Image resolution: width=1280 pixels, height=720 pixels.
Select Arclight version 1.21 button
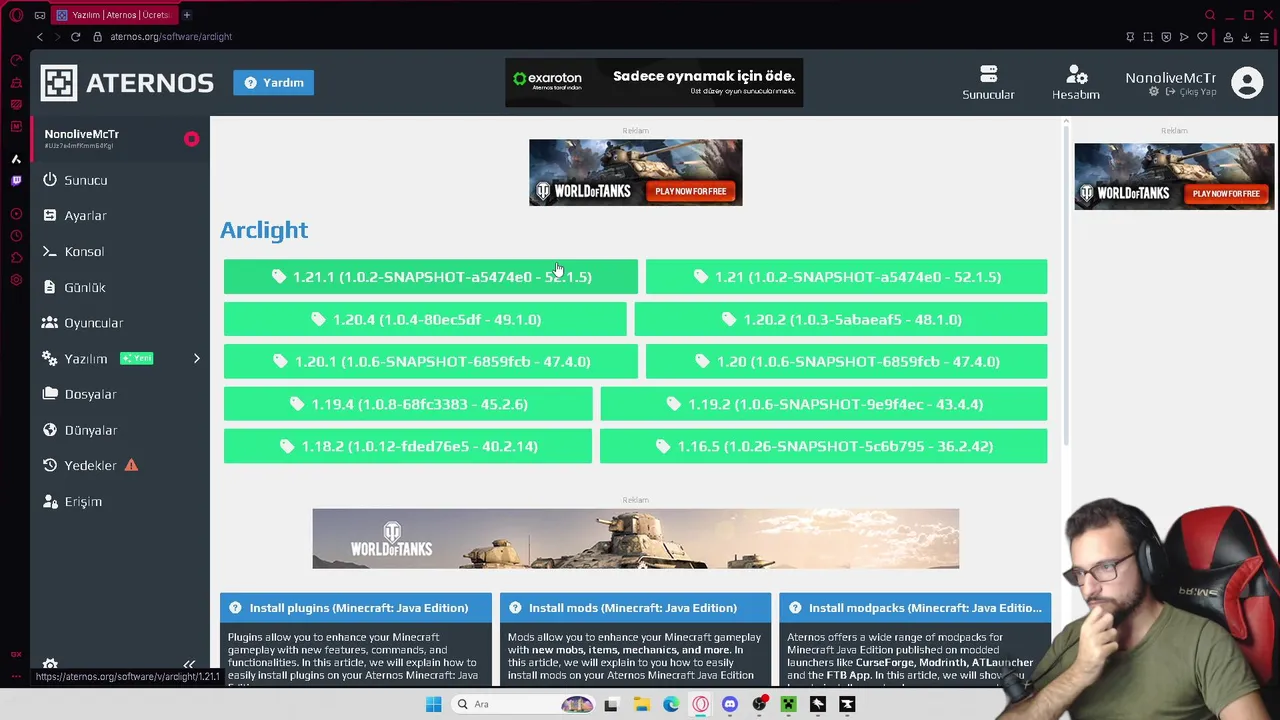pyautogui.click(x=846, y=277)
